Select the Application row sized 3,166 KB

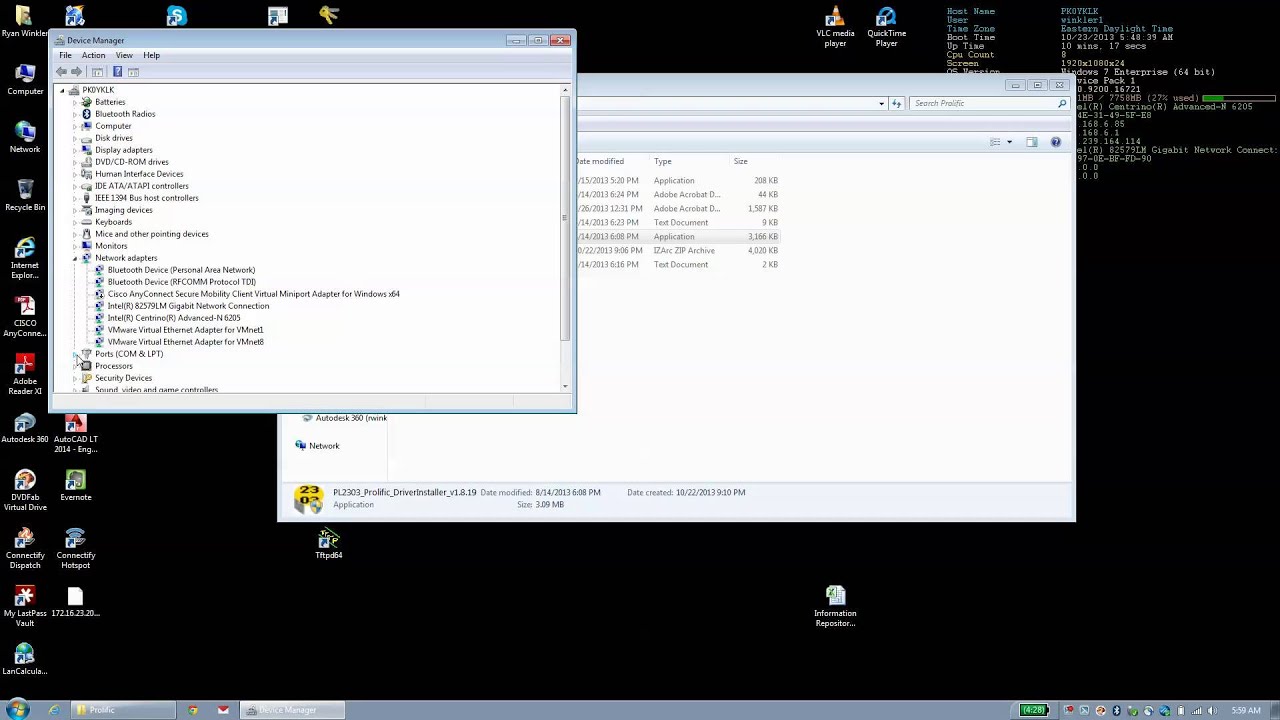(x=678, y=236)
